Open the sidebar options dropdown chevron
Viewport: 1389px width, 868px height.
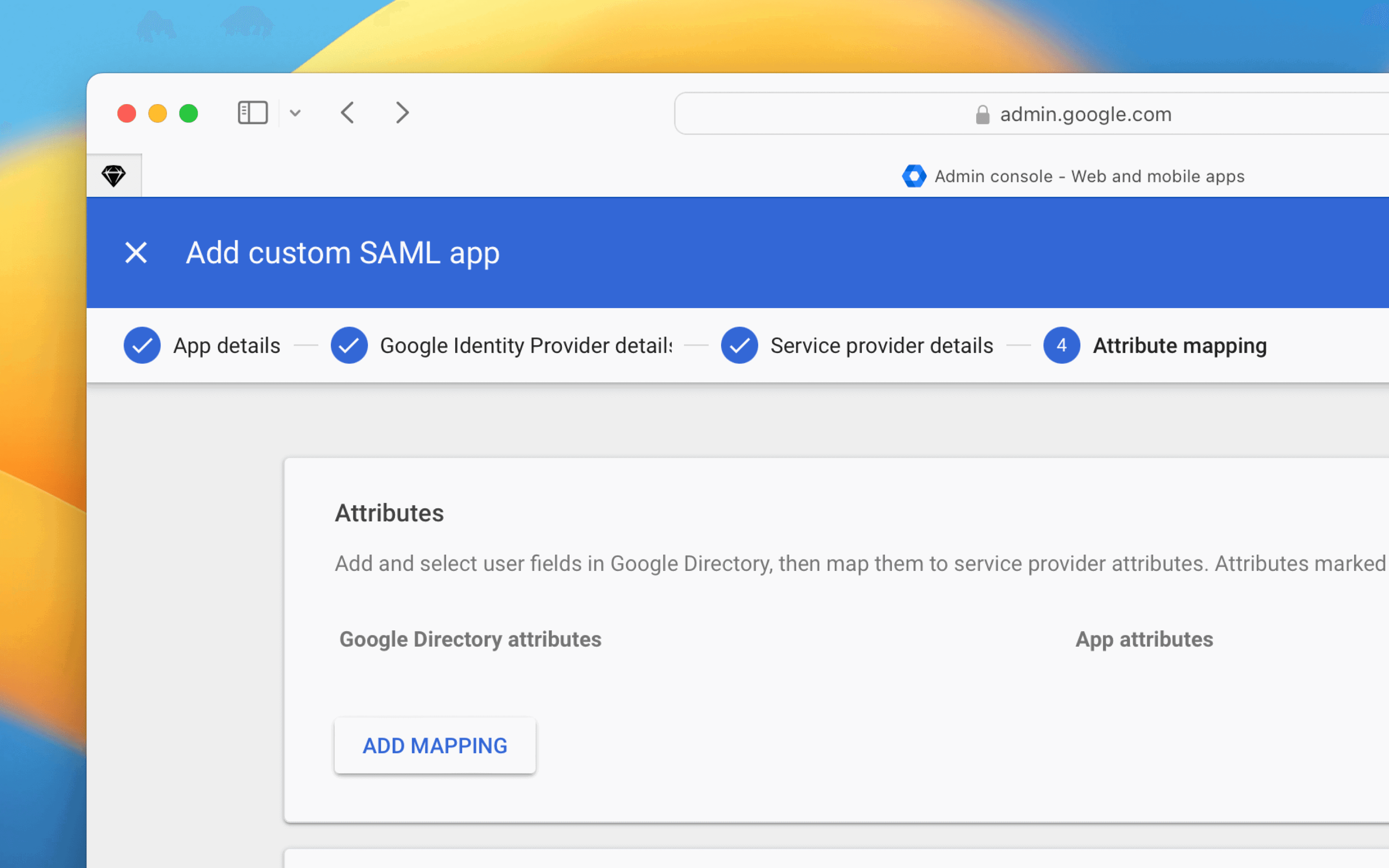[x=295, y=113]
